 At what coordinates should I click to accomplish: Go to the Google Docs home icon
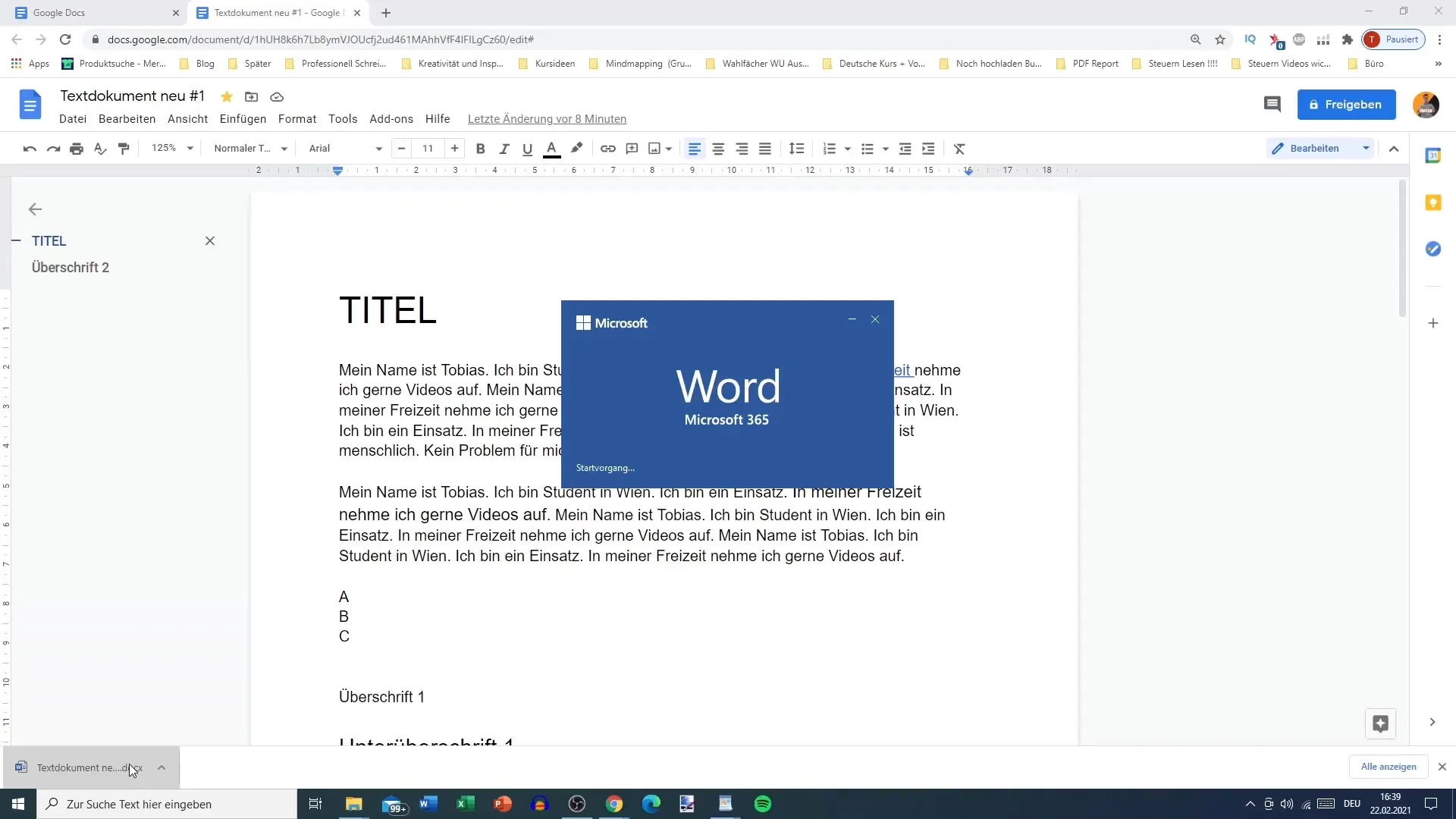tap(30, 105)
